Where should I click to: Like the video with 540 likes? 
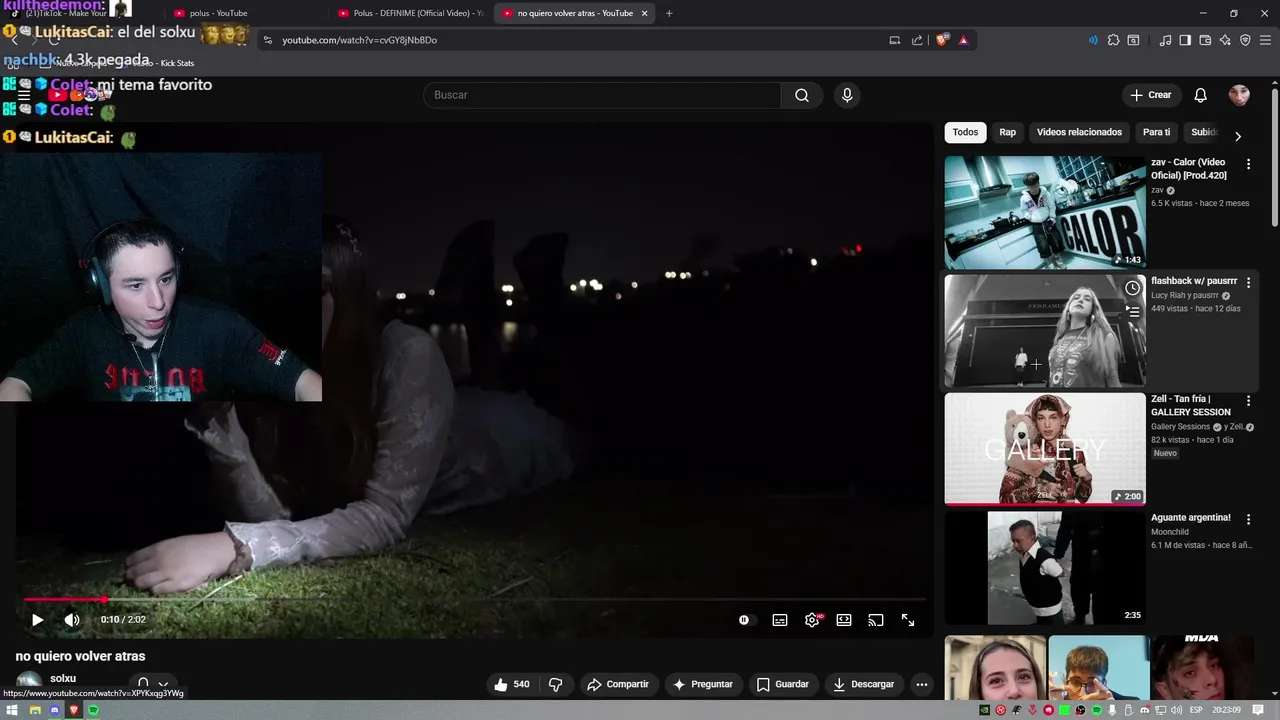tap(512, 684)
